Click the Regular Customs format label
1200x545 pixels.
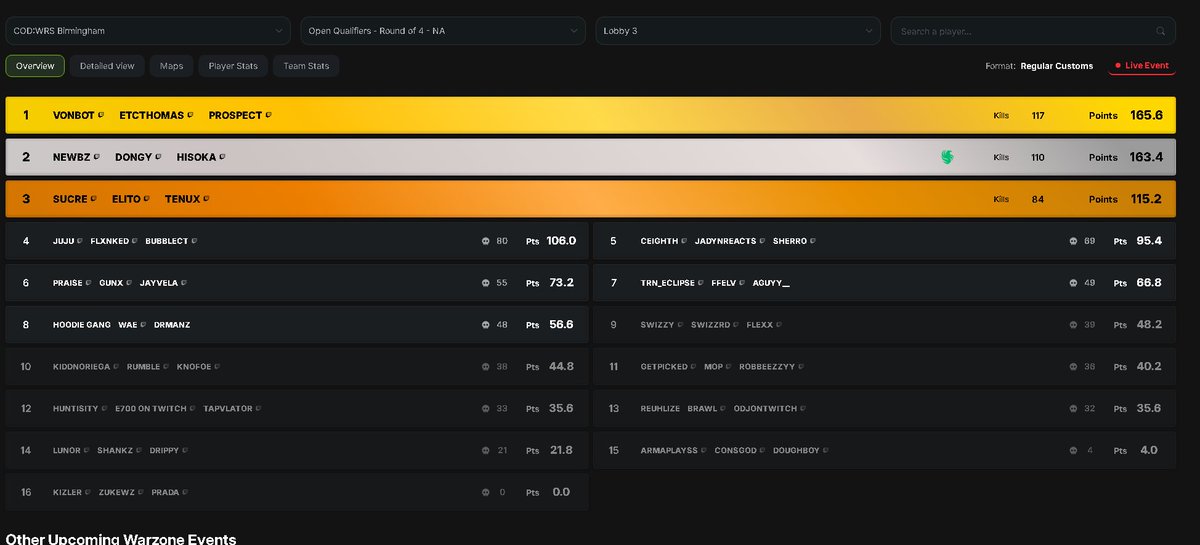(1057, 66)
